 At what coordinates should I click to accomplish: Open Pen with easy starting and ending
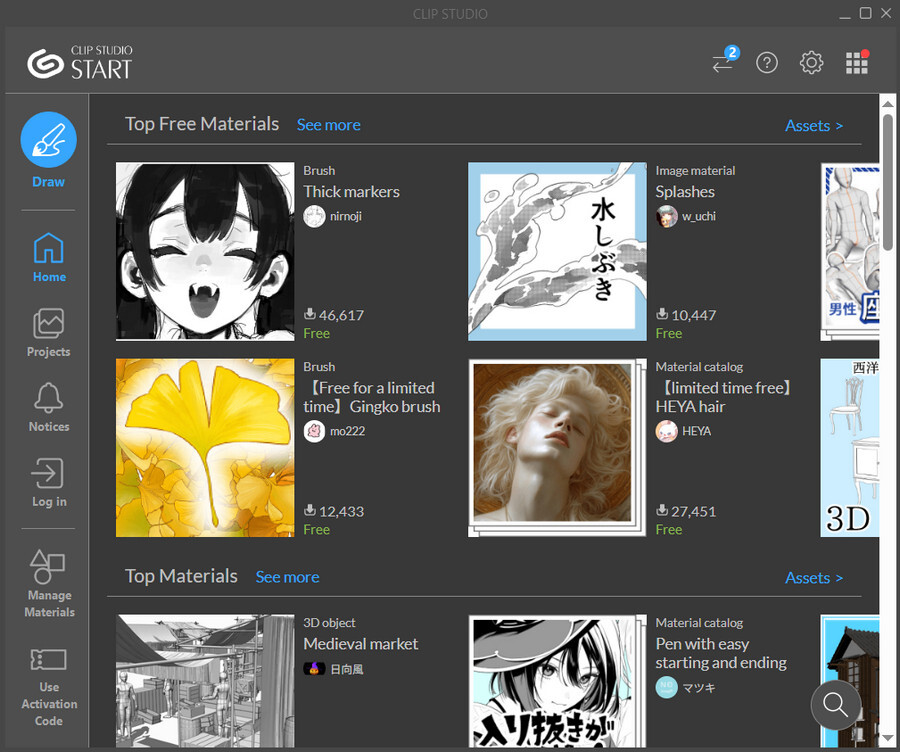(721, 653)
